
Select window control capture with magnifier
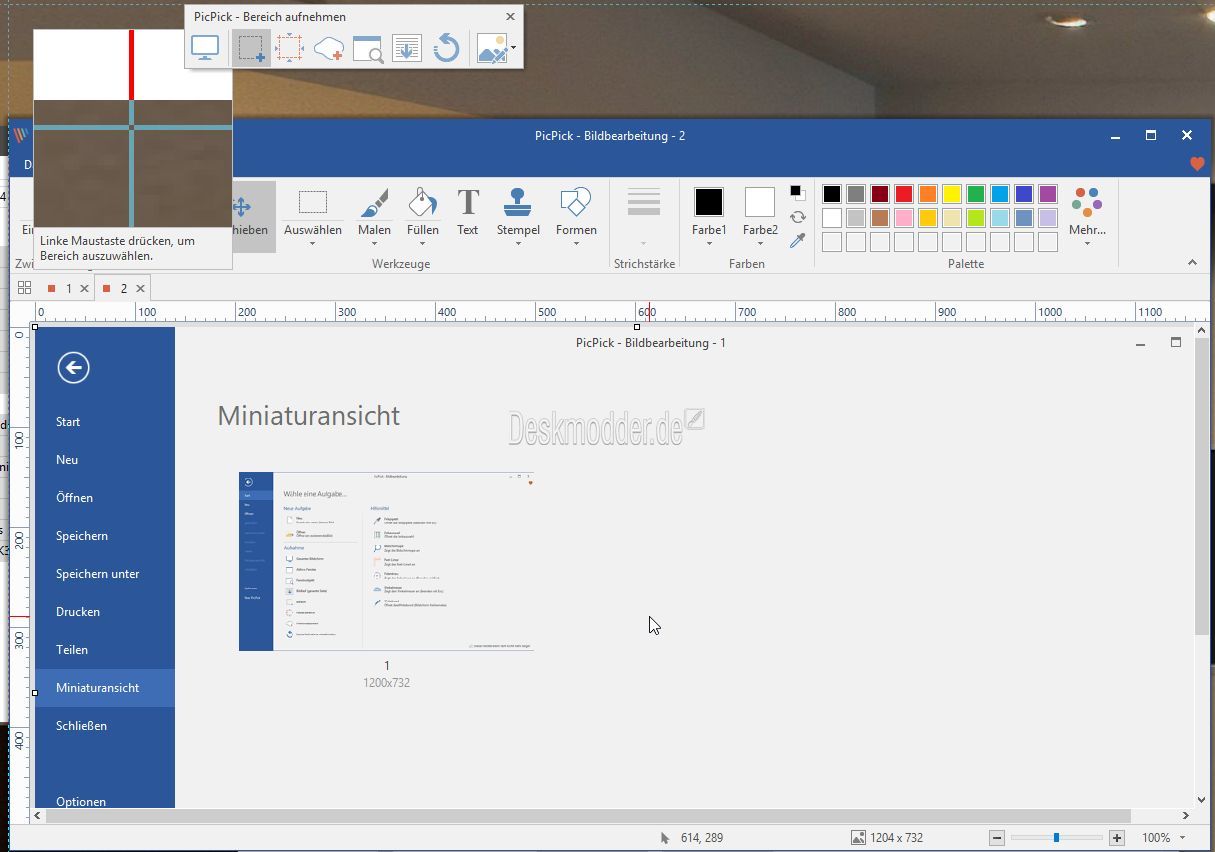[367, 48]
